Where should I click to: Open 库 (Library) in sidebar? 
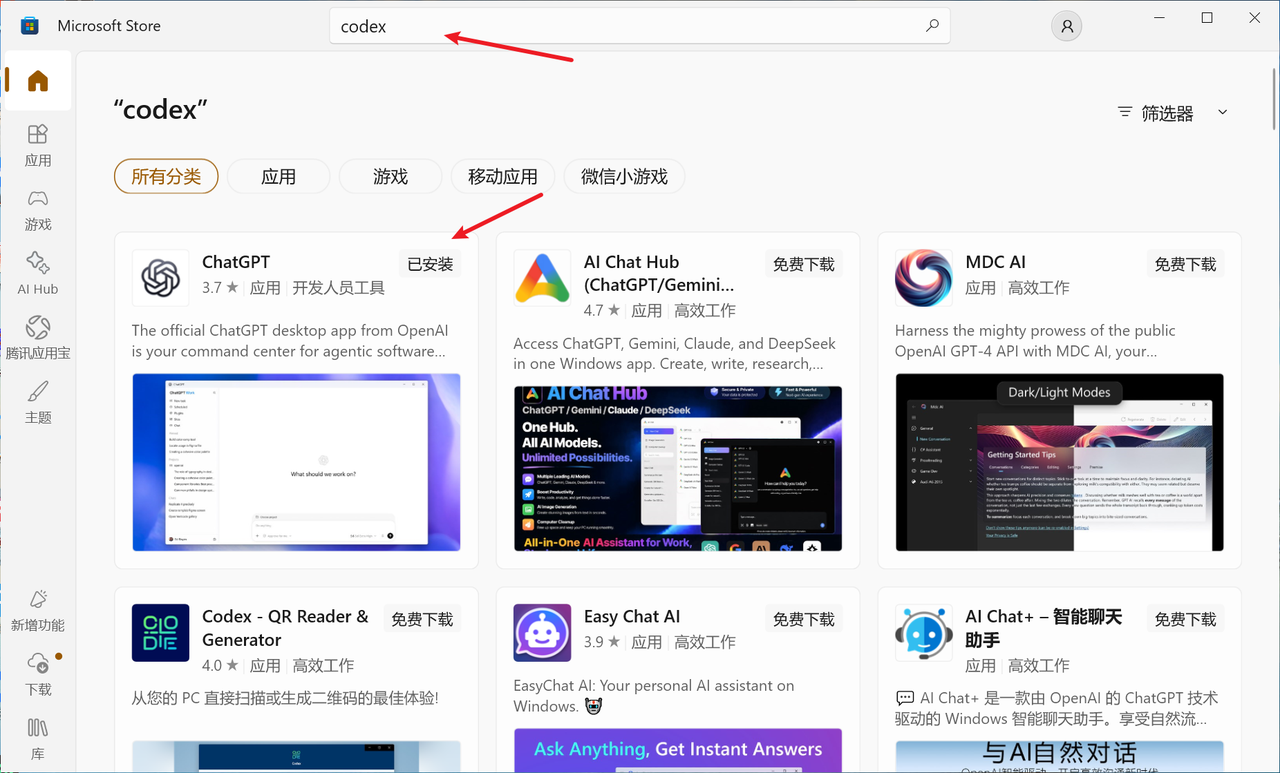[x=38, y=738]
